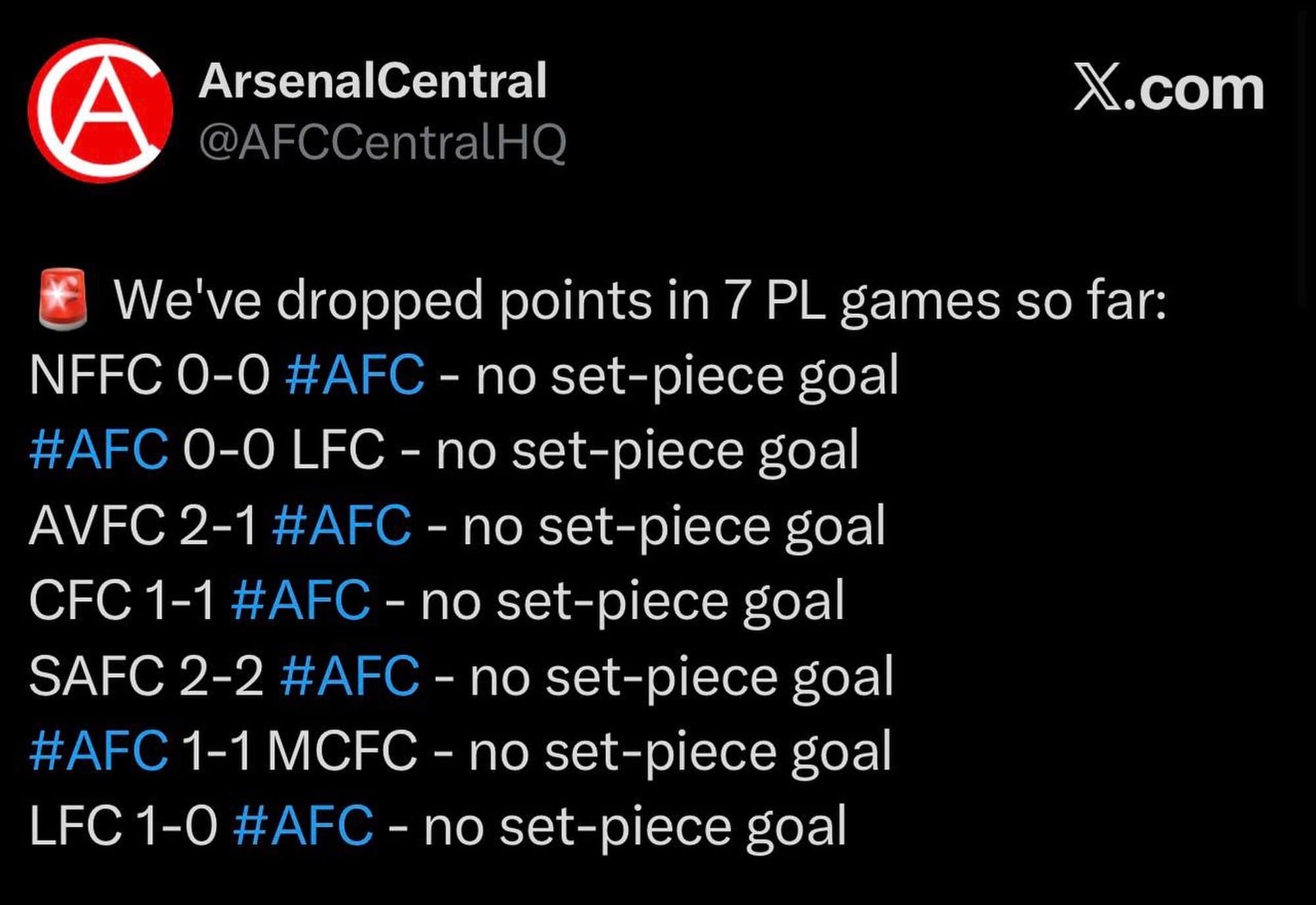Click the NFFC 0-0 score text

click(149, 375)
